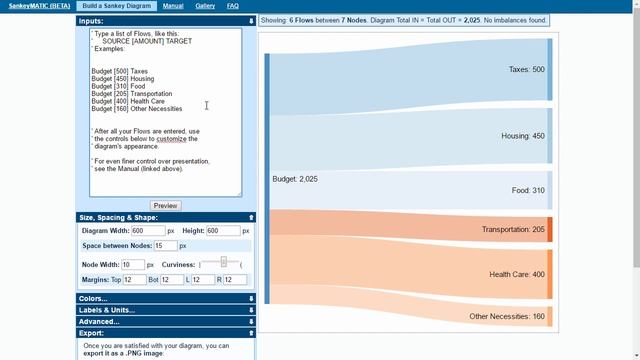Click the 'Budget [310] Food' line

118,86
